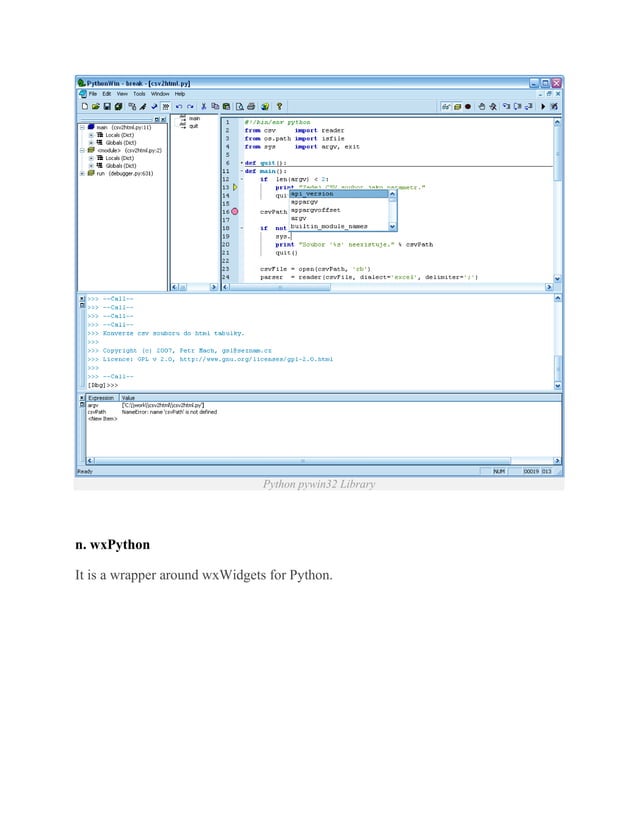Click the Expression column header
Image resolution: width=638 pixels, height=826 pixels.
[x=102, y=398]
